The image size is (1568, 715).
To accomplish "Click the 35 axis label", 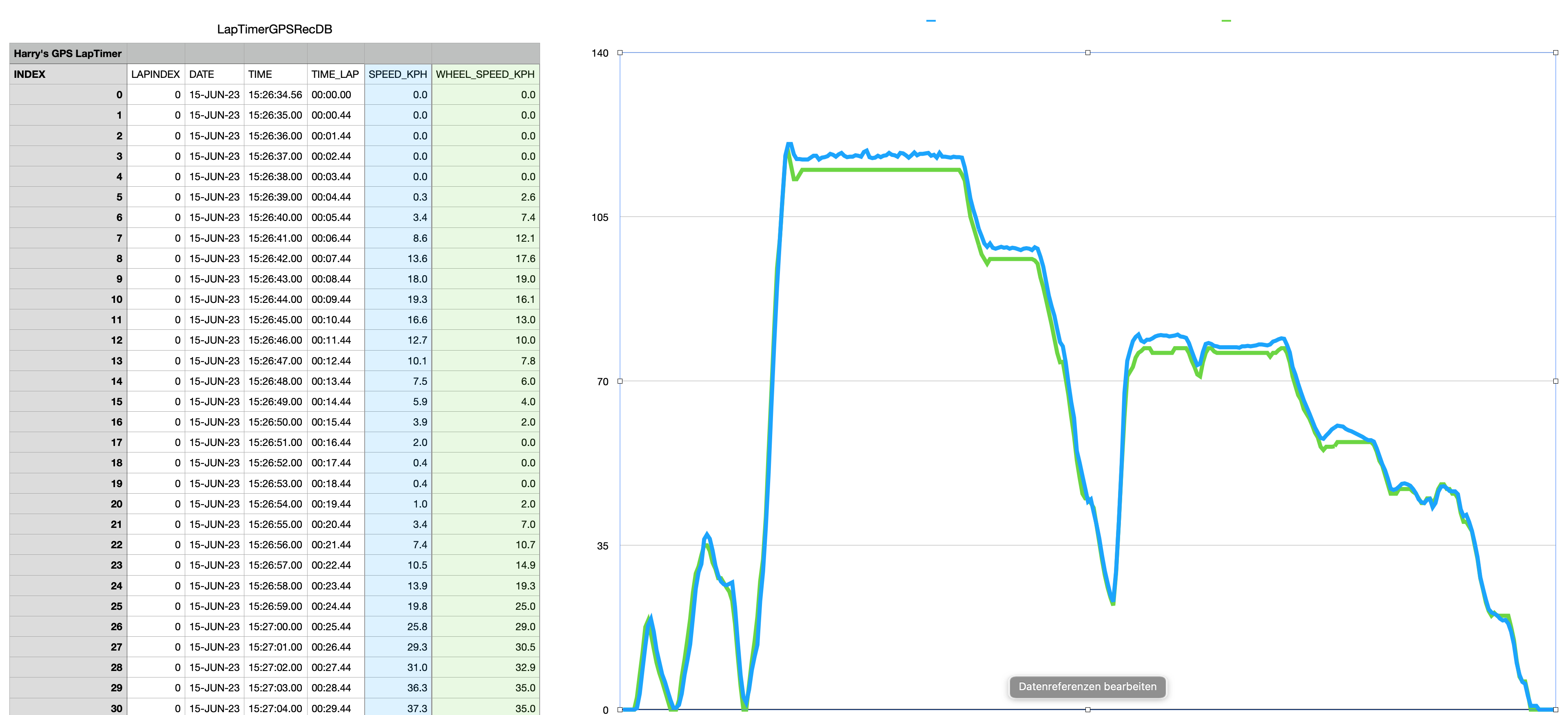I will coord(602,546).
